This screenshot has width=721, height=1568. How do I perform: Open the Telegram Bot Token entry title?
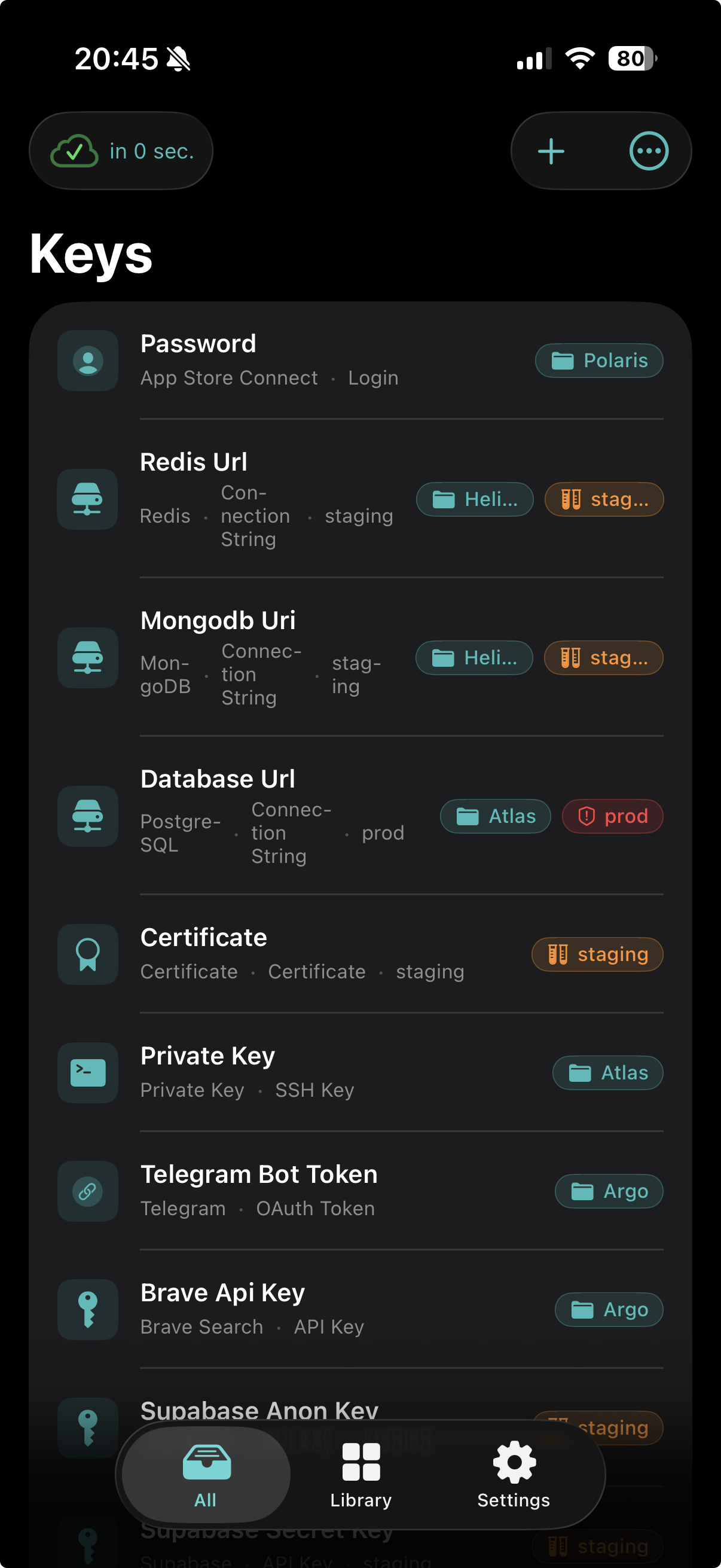(259, 1174)
